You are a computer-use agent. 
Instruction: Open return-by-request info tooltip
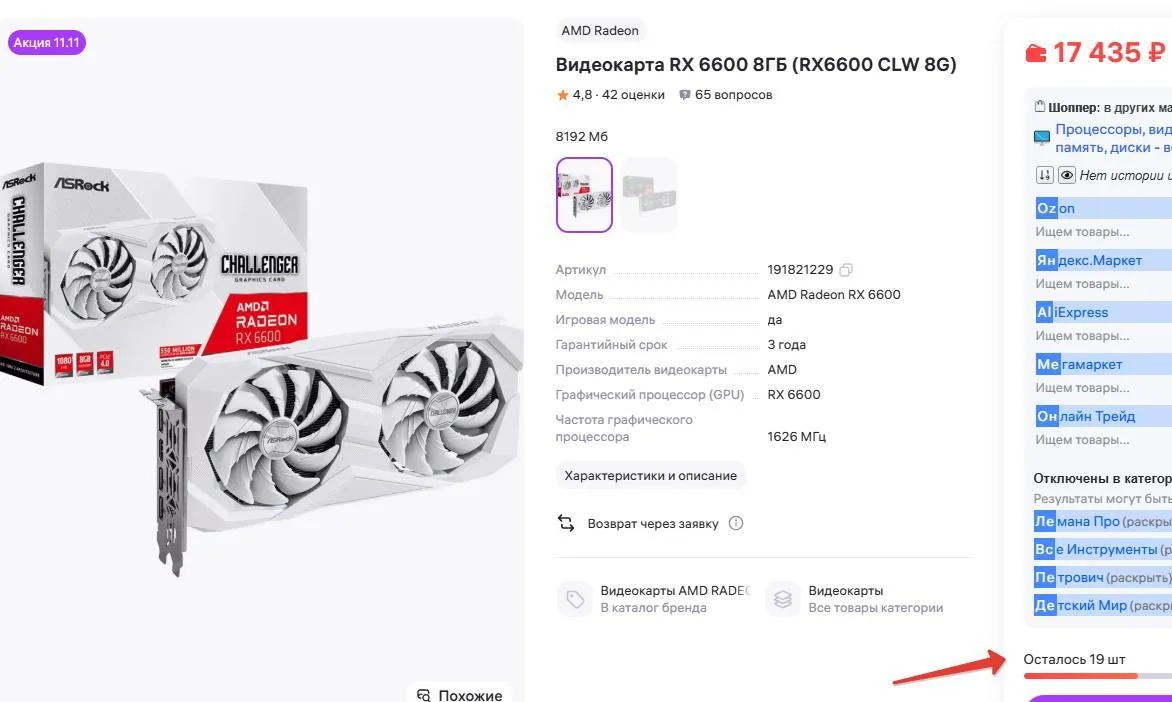(735, 523)
